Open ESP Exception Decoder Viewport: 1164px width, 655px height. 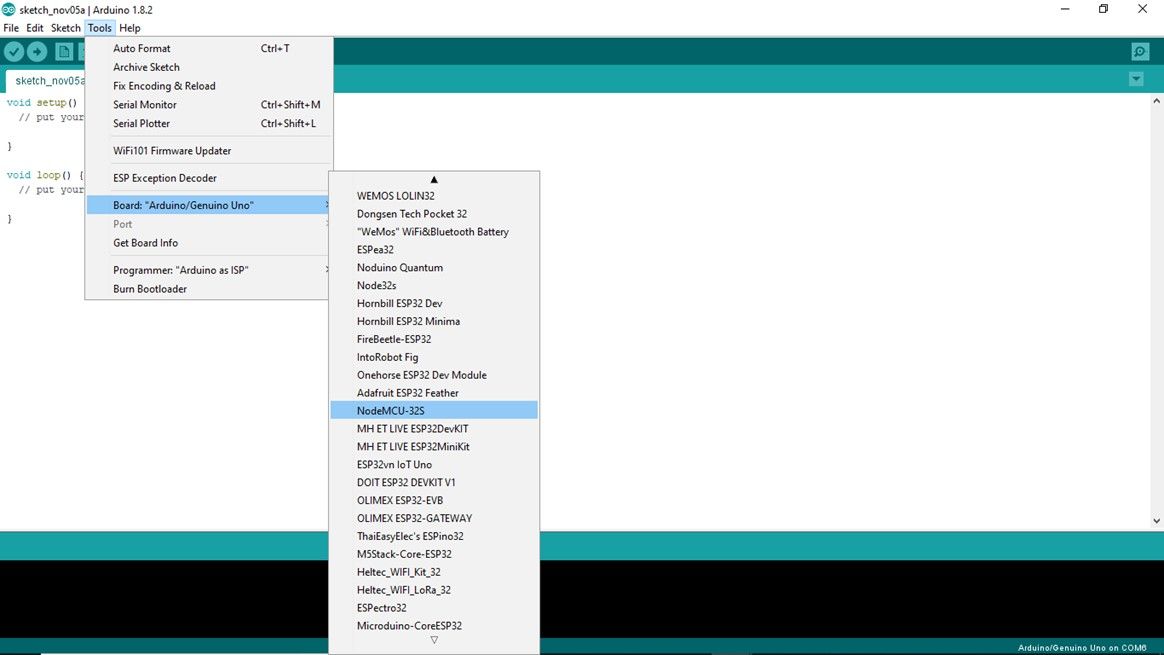[208, 178]
